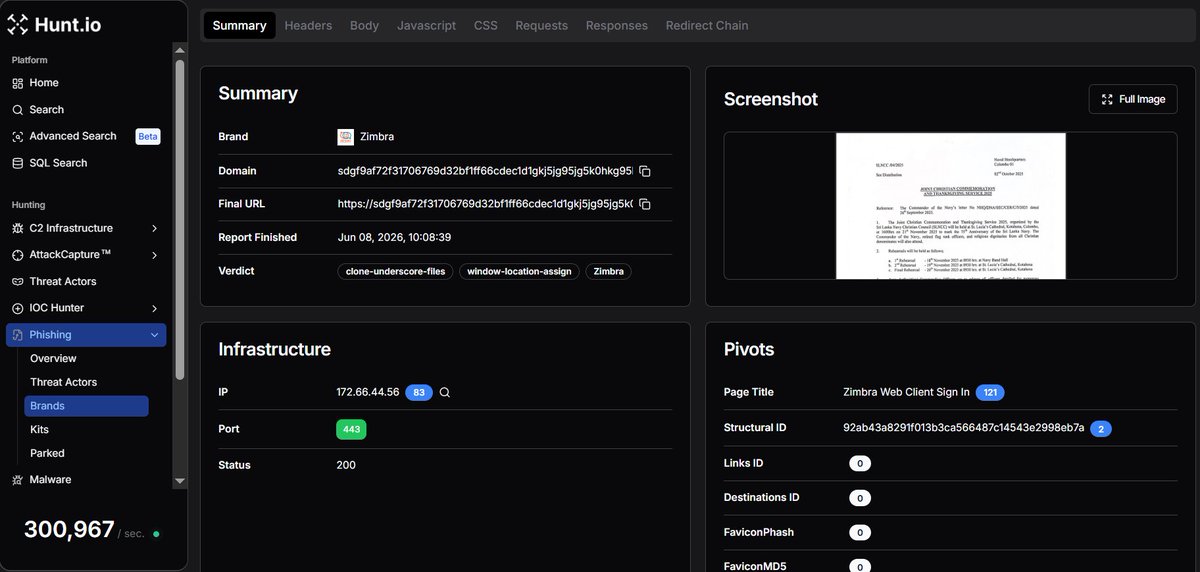Click the Beta badge on Advanced Search
This screenshot has height=572, width=1200.
click(x=148, y=136)
